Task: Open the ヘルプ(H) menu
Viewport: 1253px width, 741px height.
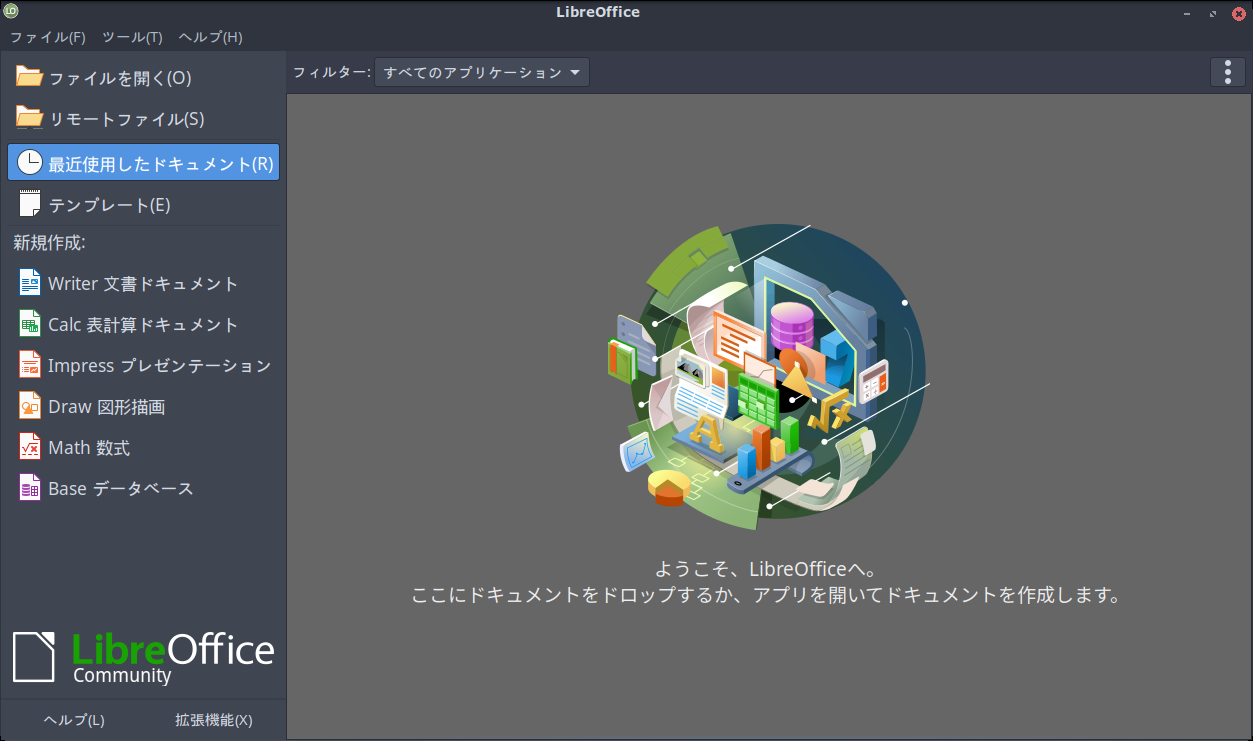Action: pos(210,37)
